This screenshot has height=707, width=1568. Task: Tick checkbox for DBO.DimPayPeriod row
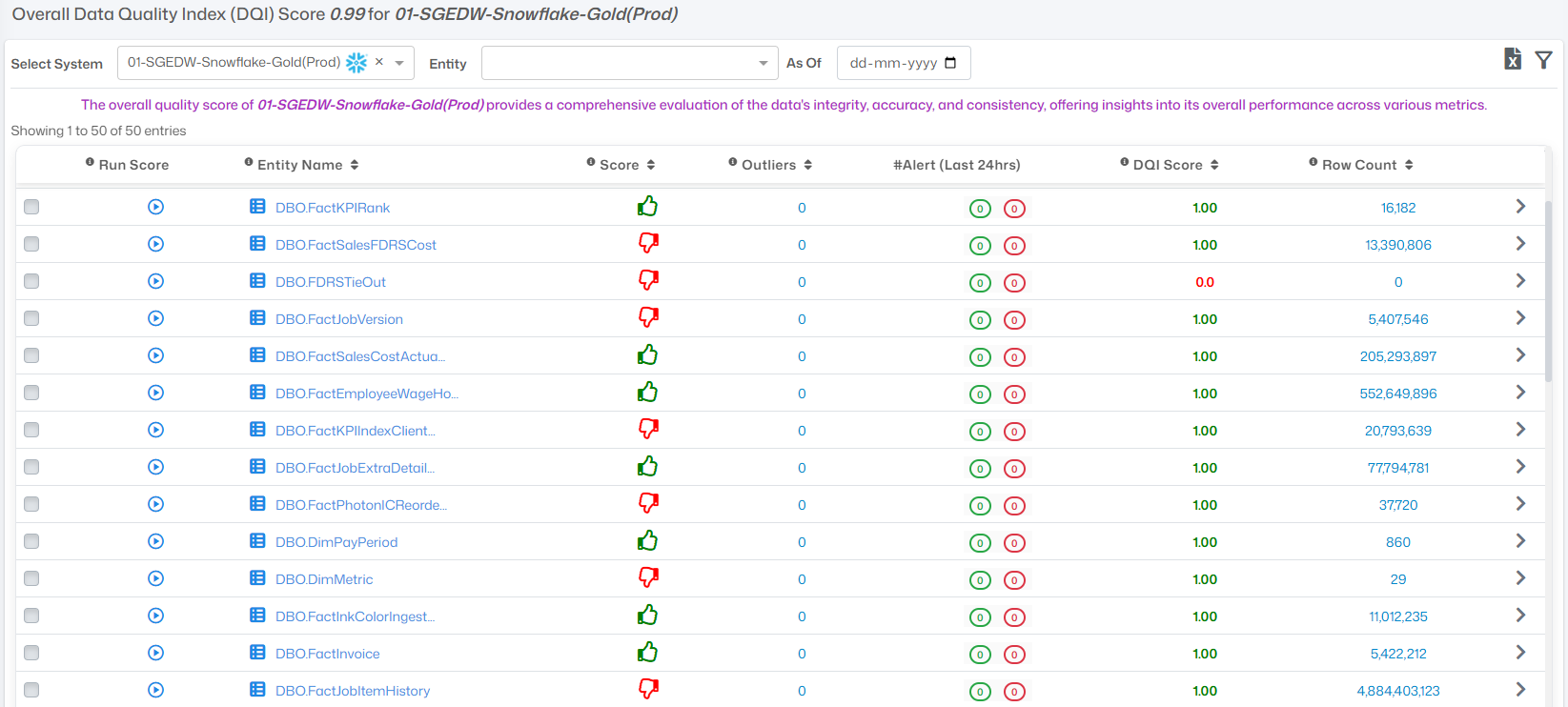[31, 541]
